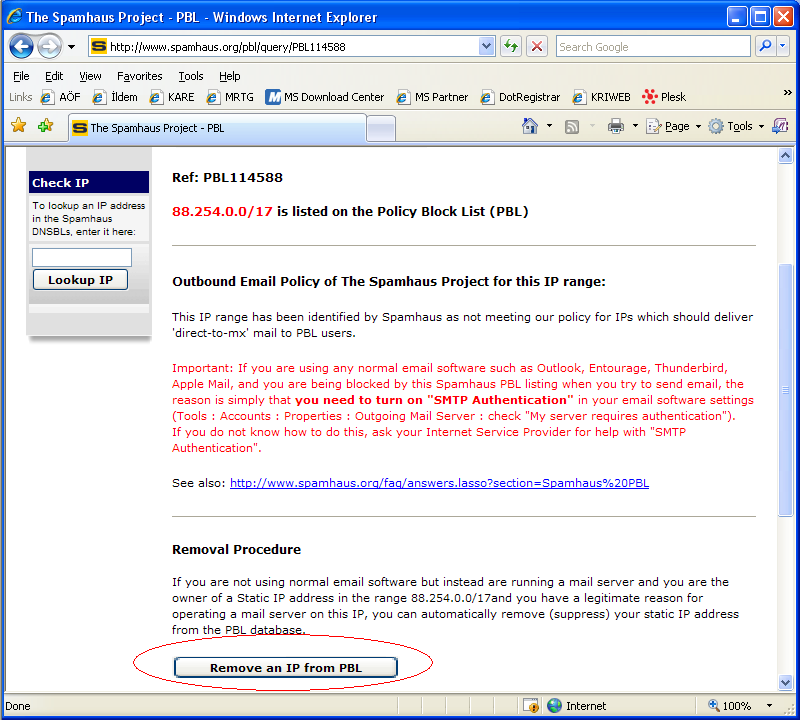This screenshot has height=720, width=800.
Task: Open the İldem bookmark in Links bar
Action: coord(115,97)
